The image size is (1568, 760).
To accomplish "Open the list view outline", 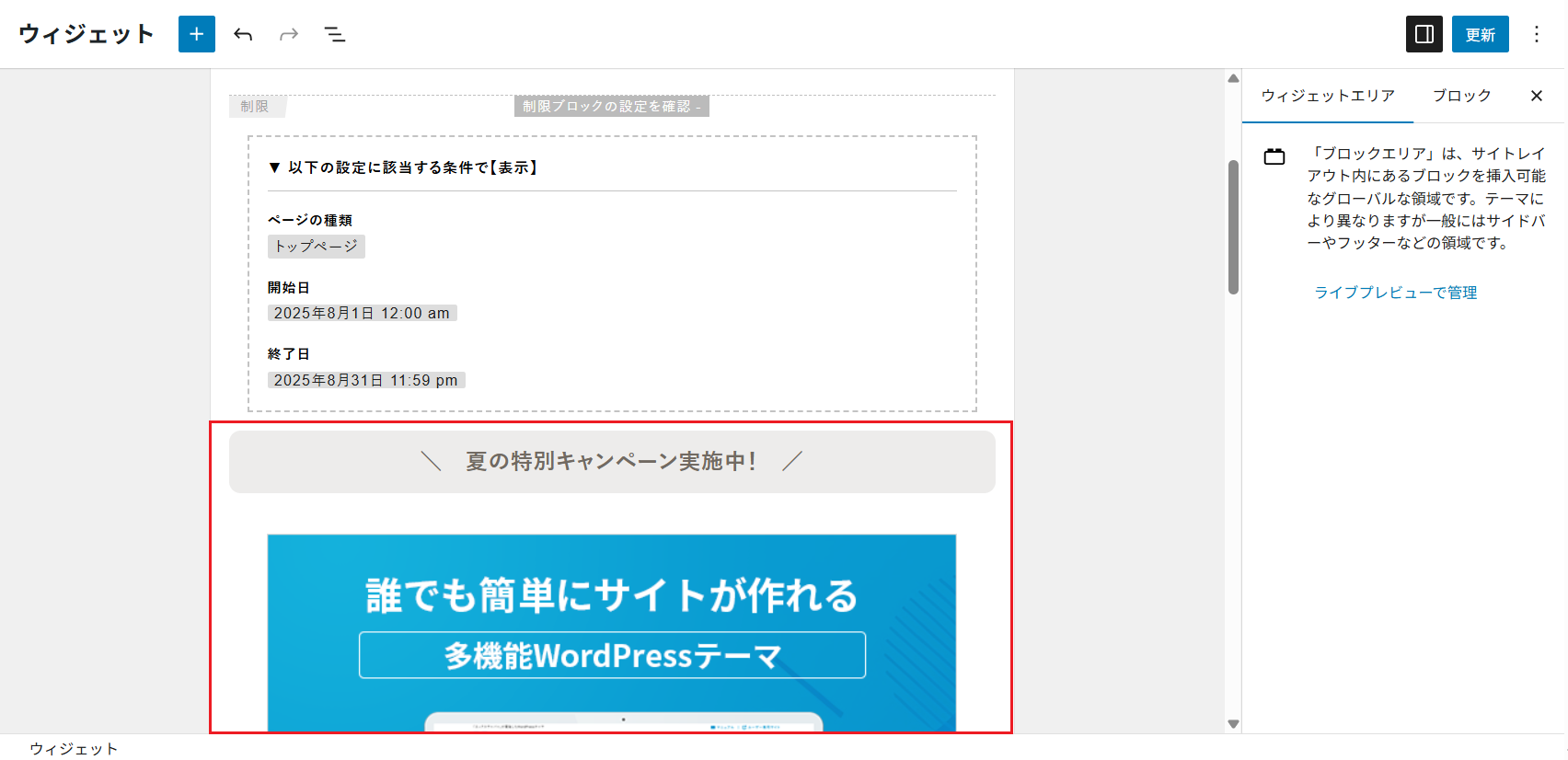I will tap(335, 34).
